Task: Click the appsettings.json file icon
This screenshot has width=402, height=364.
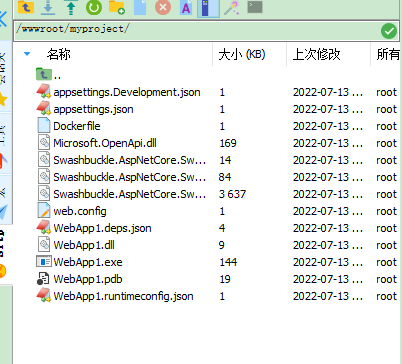Action: 44,109
